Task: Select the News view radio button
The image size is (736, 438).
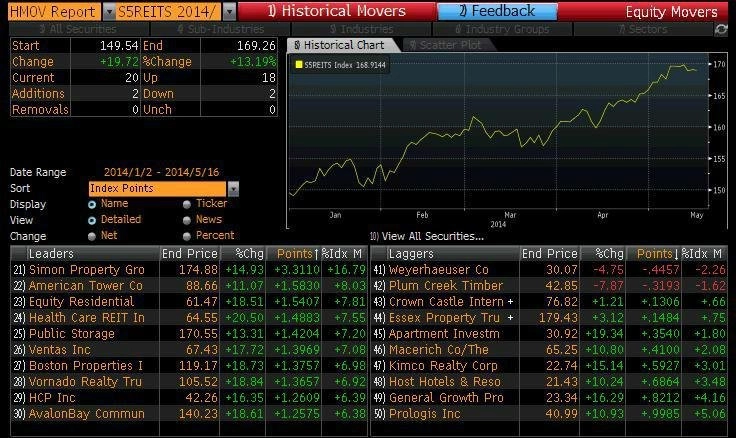Action: click(x=187, y=220)
